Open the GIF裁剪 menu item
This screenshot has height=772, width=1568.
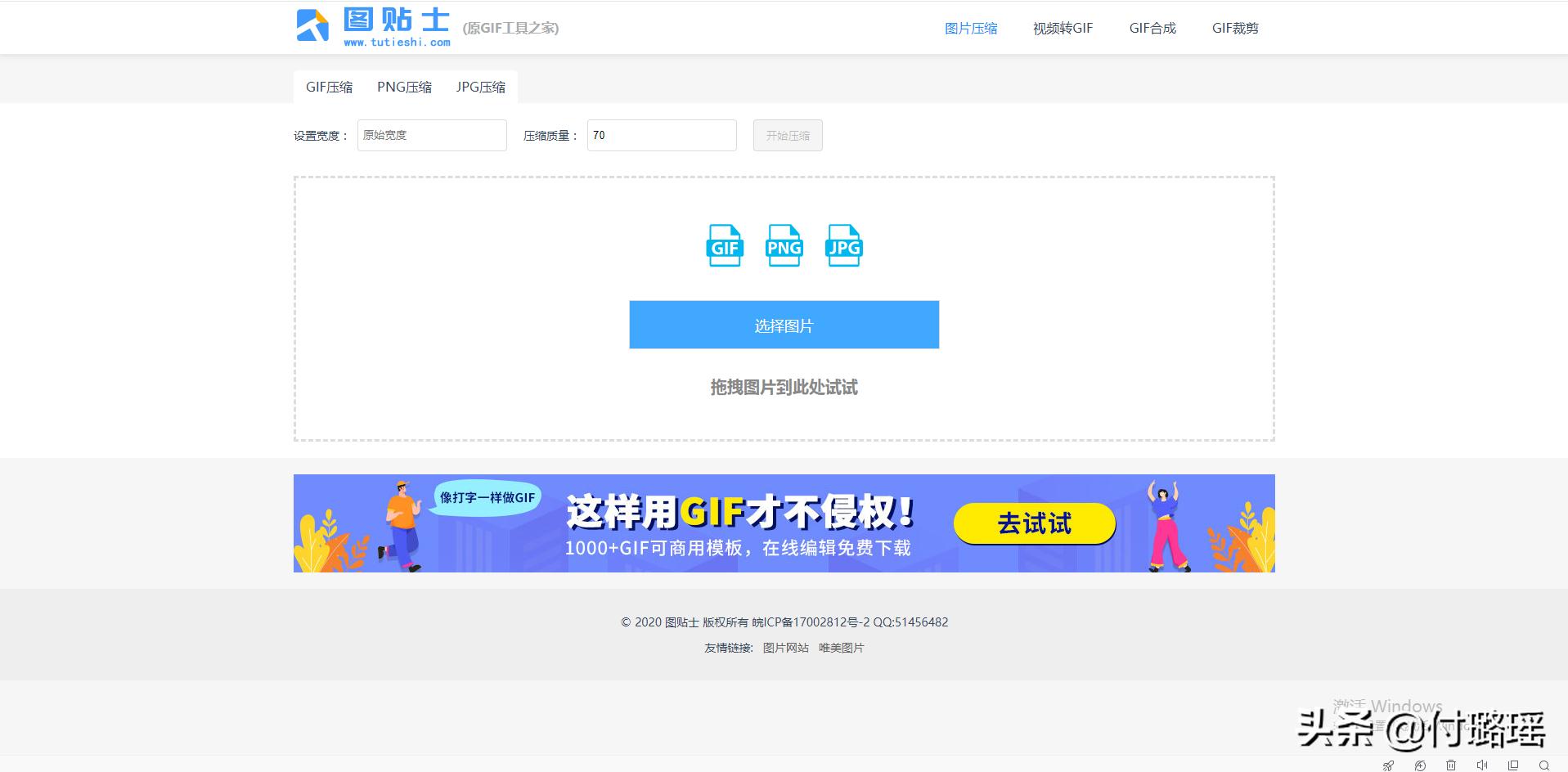coord(1235,27)
